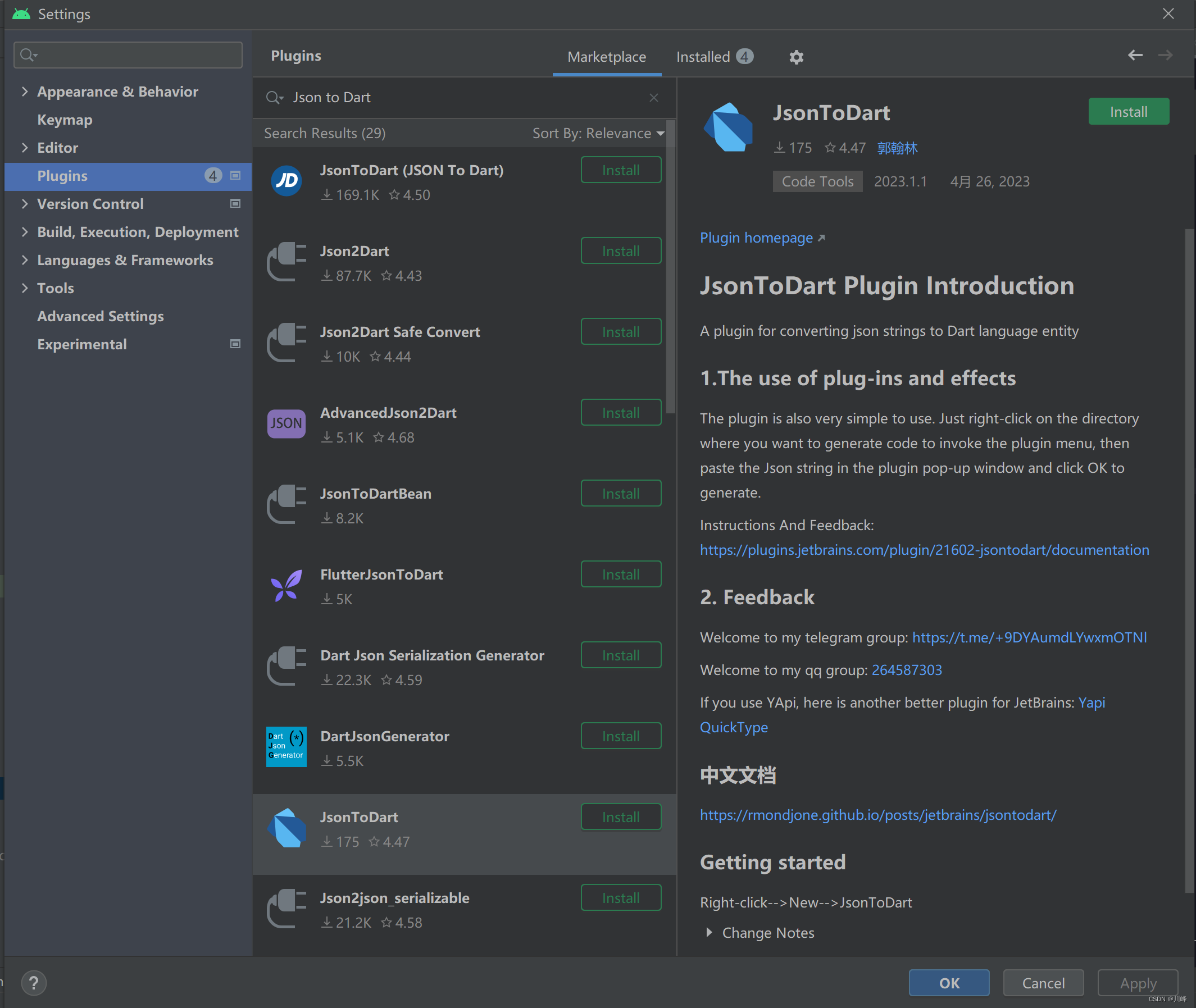
Task: Select Keymap in settings tree
Action: click(x=65, y=120)
